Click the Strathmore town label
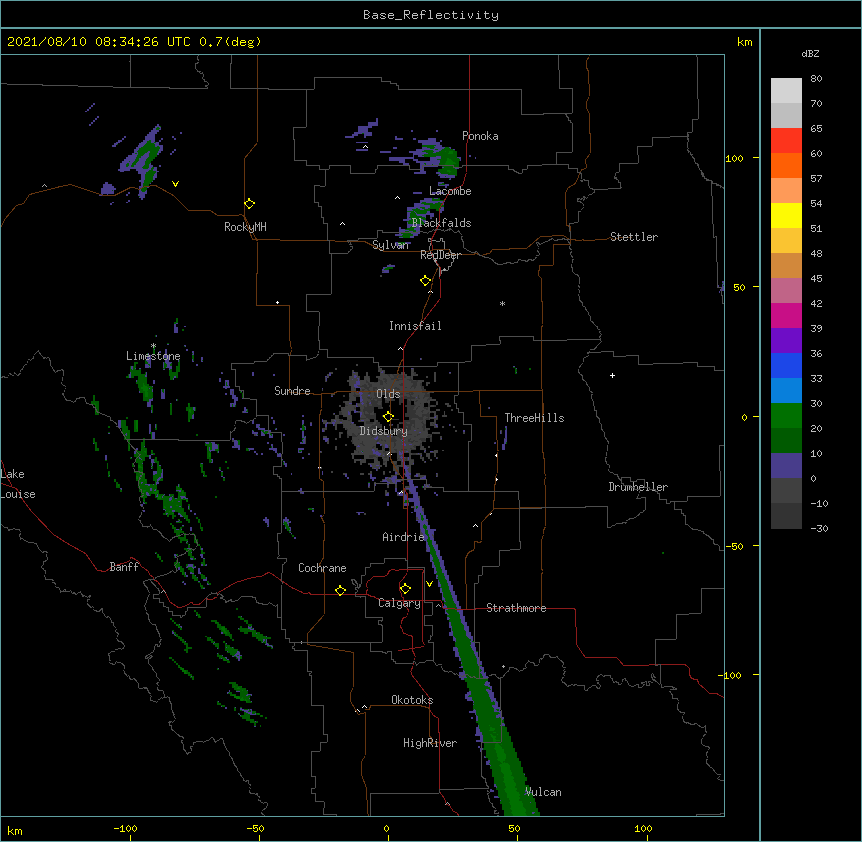 [x=516, y=608]
